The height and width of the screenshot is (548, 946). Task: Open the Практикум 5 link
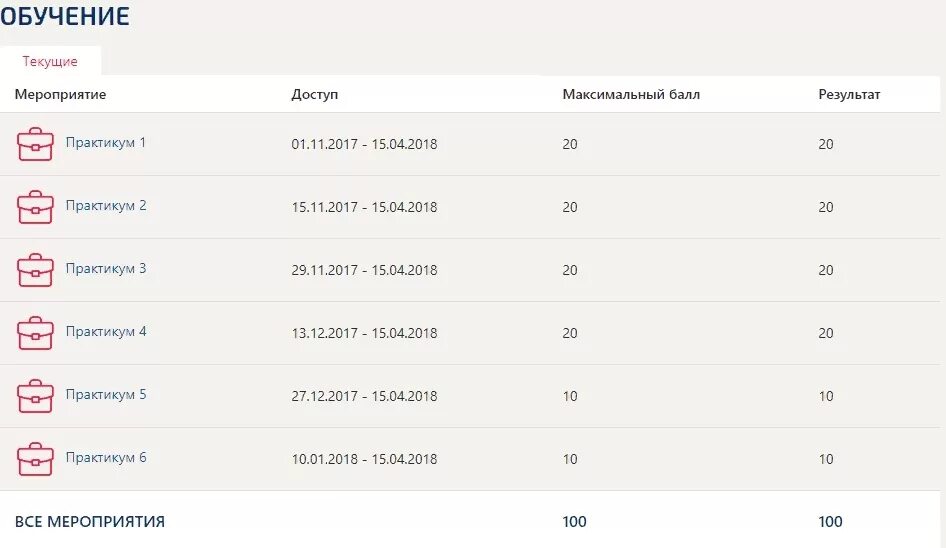(x=106, y=395)
